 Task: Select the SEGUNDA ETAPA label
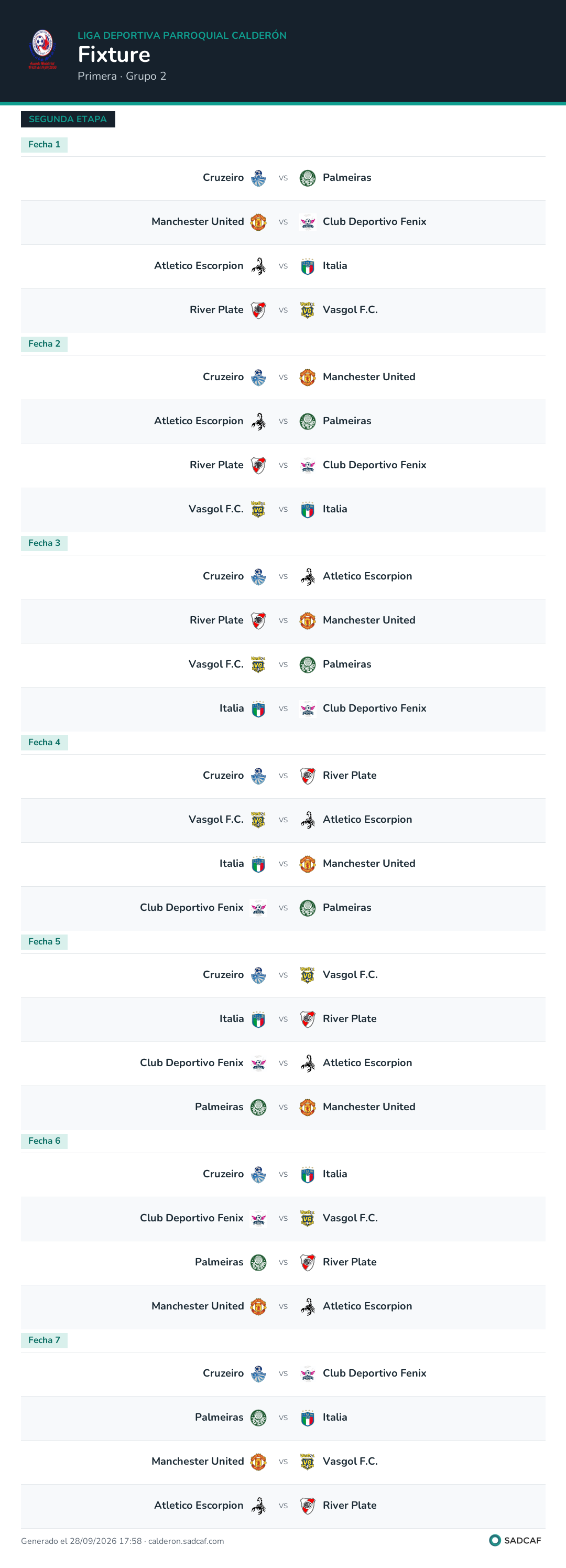pyautogui.click(x=68, y=120)
